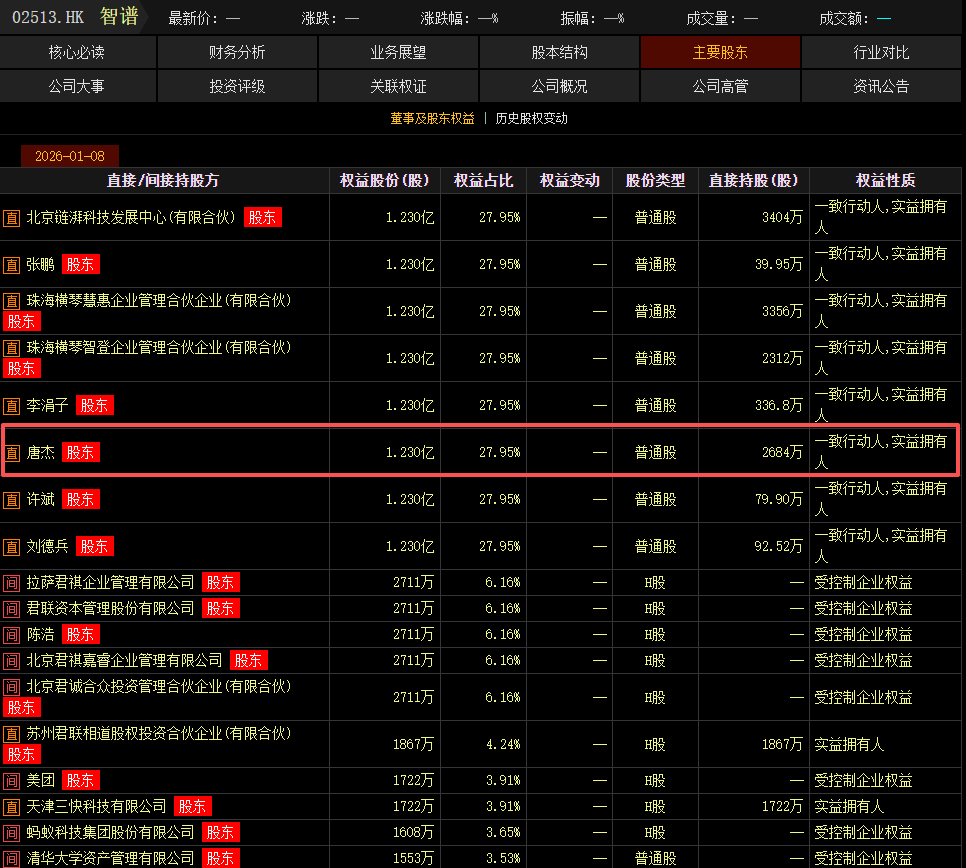Switch to the 财务分析 tab
Image resolution: width=966 pixels, height=868 pixels.
(x=237, y=52)
